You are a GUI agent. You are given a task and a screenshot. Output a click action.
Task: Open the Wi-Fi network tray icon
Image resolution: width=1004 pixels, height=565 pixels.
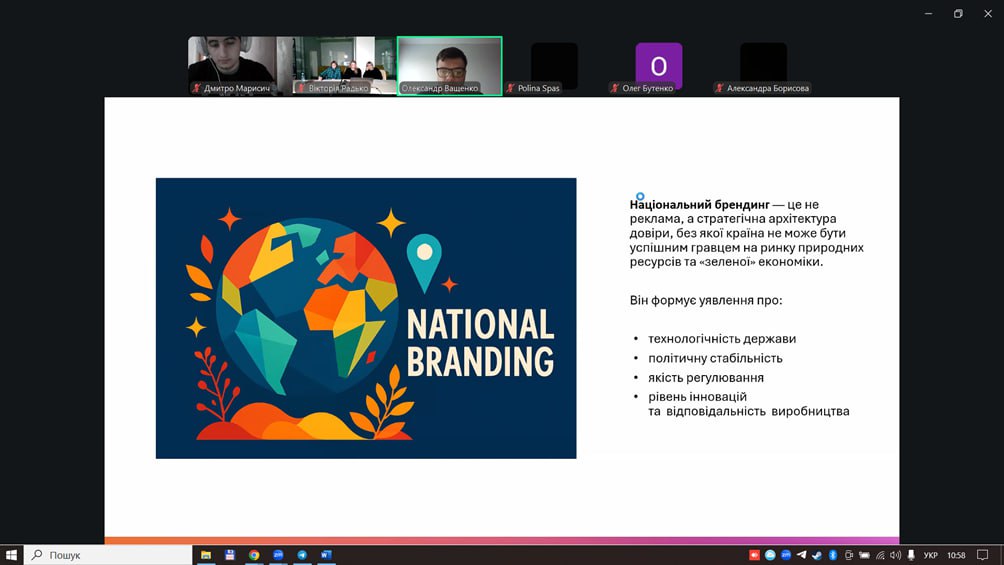pos(880,555)
